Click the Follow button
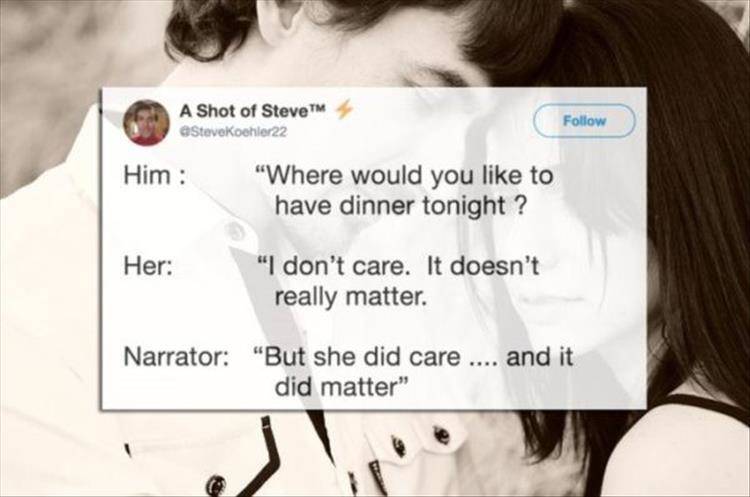The height and width of the screenshot is (497, 750). click(x=584, y=121)
